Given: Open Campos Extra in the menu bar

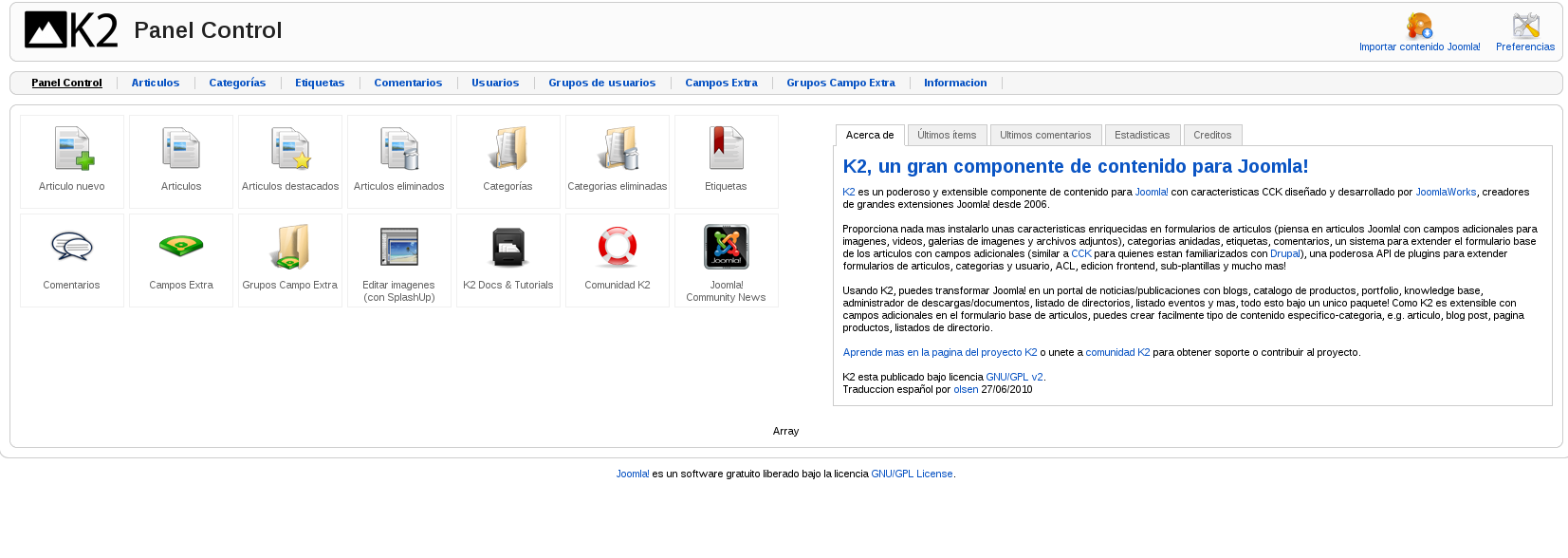Looking at the screenshot, I should point(721,84).
